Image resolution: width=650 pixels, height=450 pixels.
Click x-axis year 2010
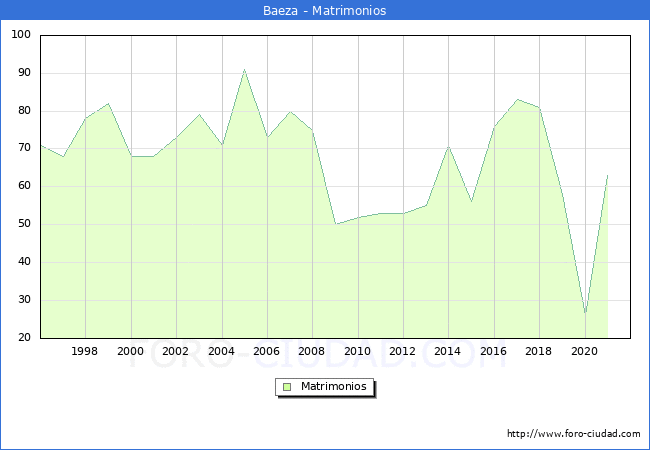pos(357,351)
